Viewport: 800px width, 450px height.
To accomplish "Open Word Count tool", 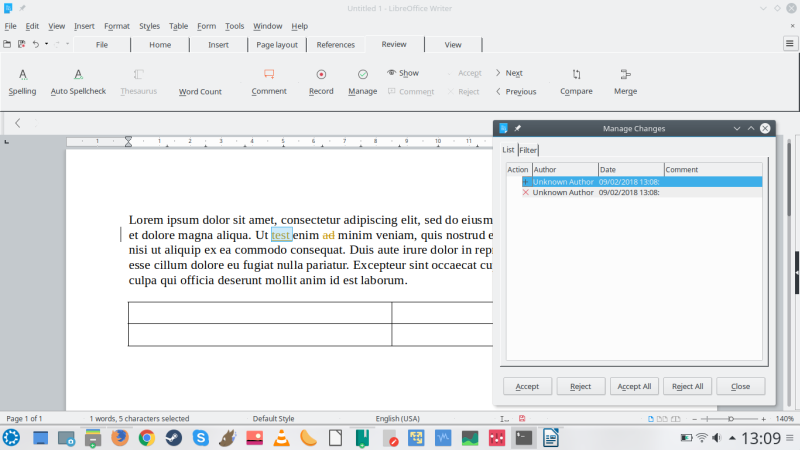I will (200, 91).
